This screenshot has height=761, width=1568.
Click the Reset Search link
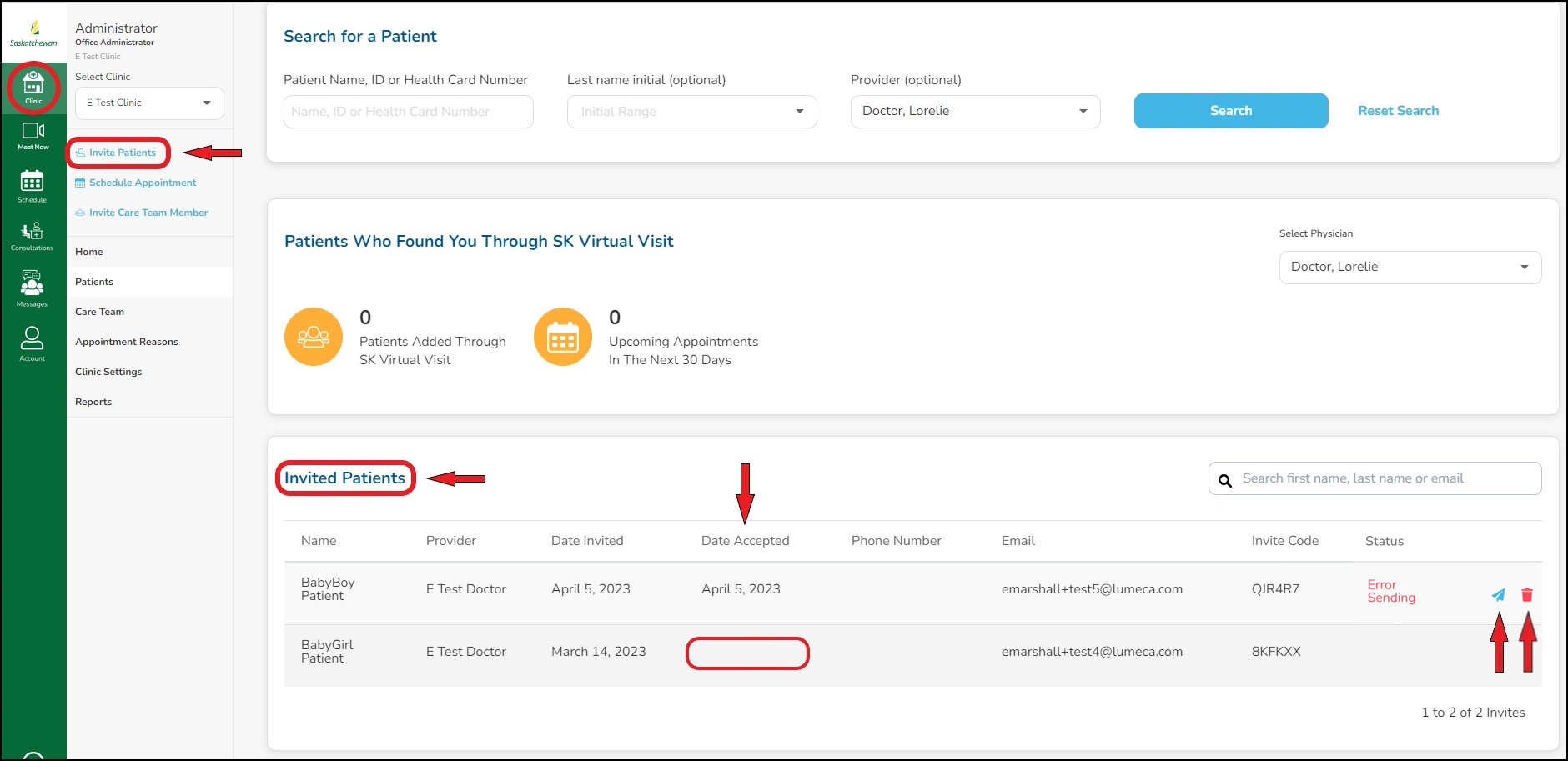1398,111
